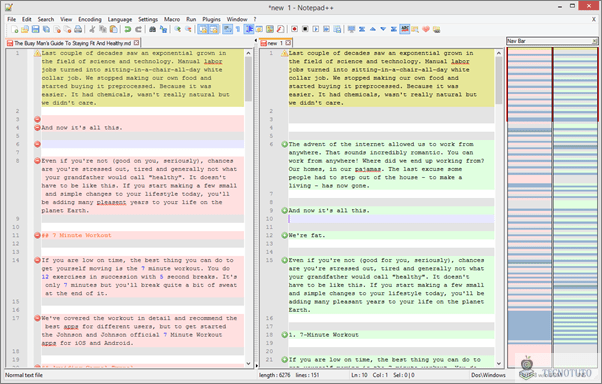This screenshot has height=384, width=602.
Task: Click the Zoom Out toolbar icon
Action: point(188,29)
